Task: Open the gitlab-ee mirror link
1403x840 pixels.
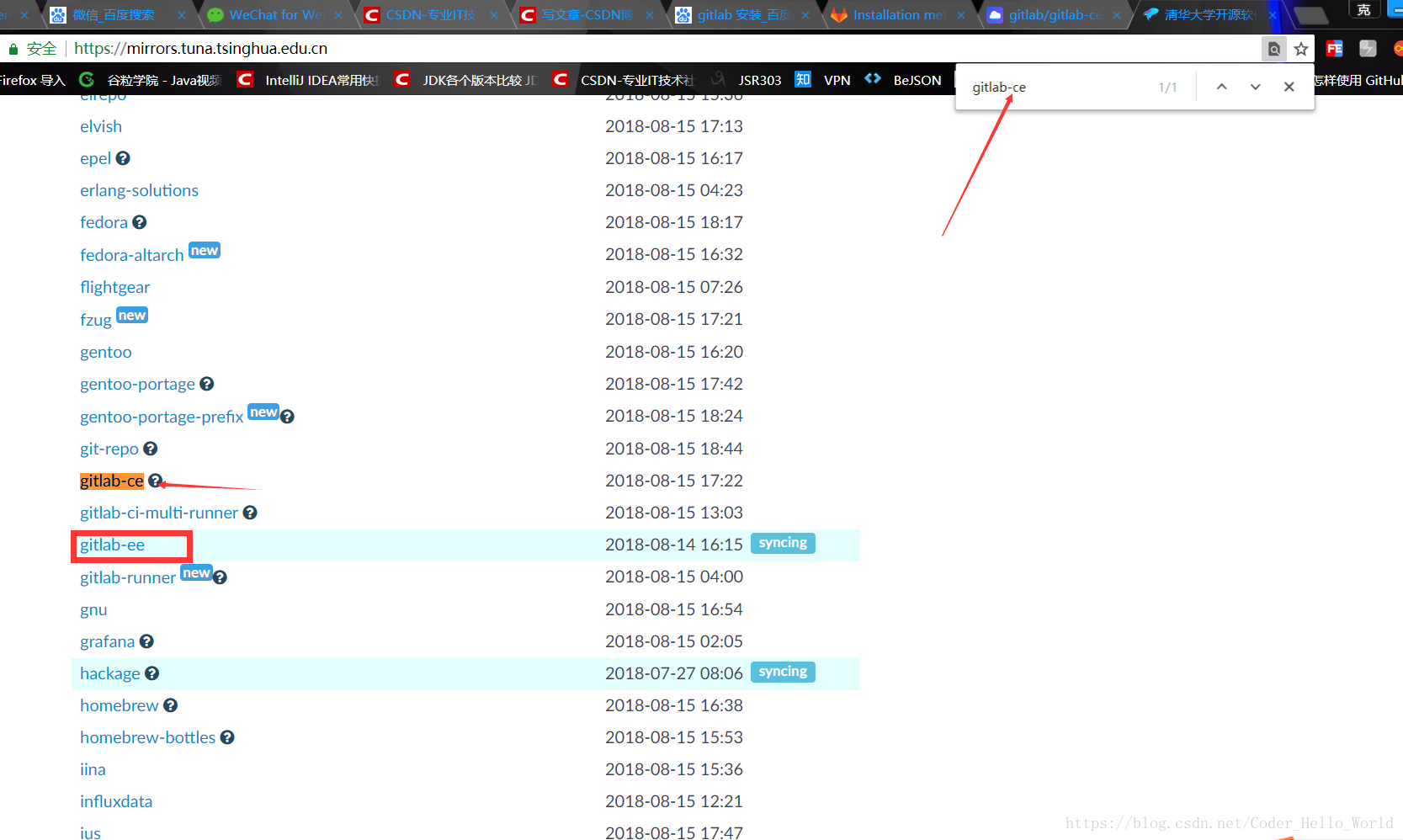Action: pos(112,545)
